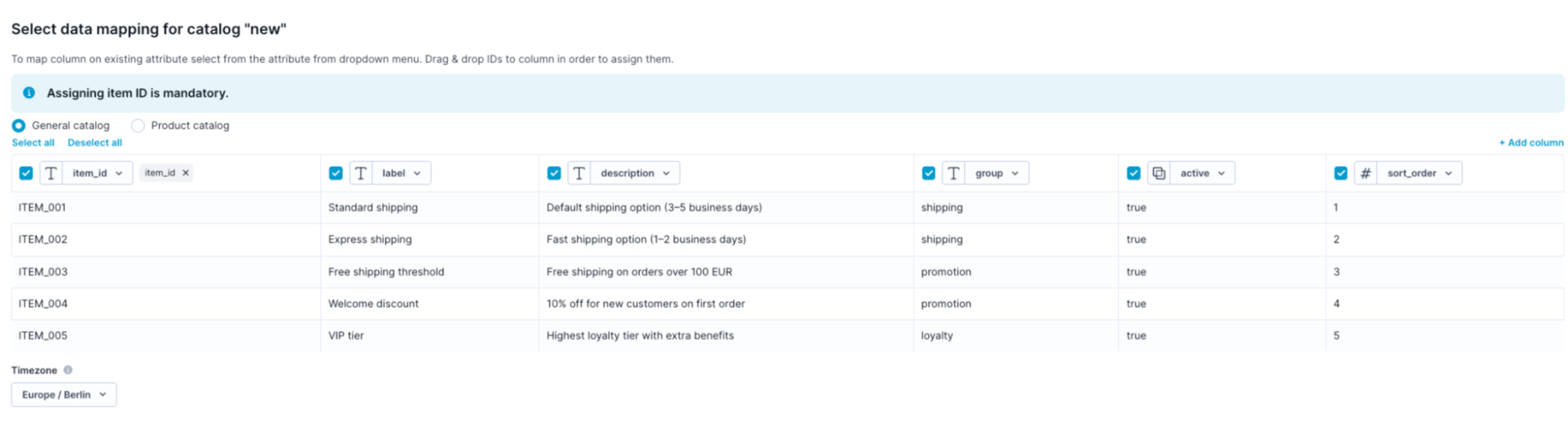Click the number type icon for sort_order column
This screenshot has width=1568, height=425.
(1366, 173)
